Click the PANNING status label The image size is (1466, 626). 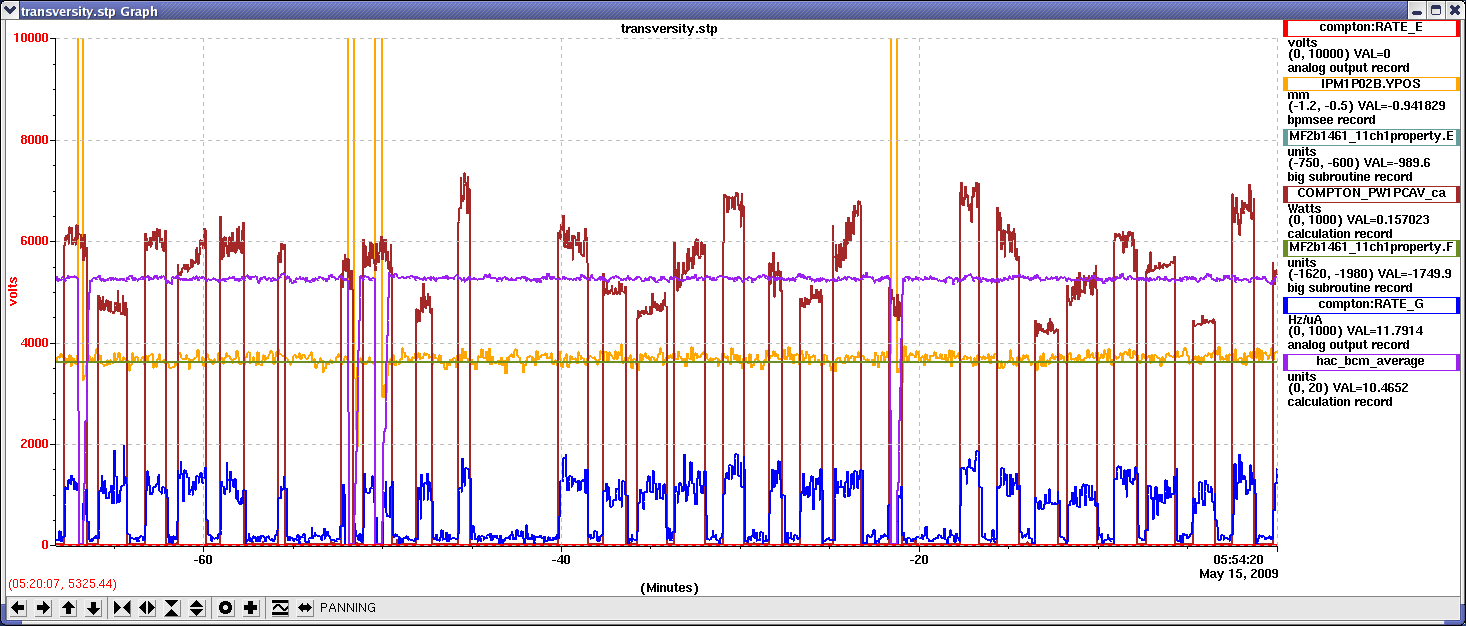[x=348, y=608]
